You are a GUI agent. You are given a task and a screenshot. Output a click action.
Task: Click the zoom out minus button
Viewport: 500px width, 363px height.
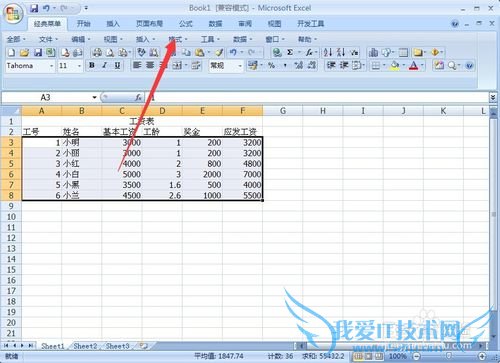[x=416, y=356]
